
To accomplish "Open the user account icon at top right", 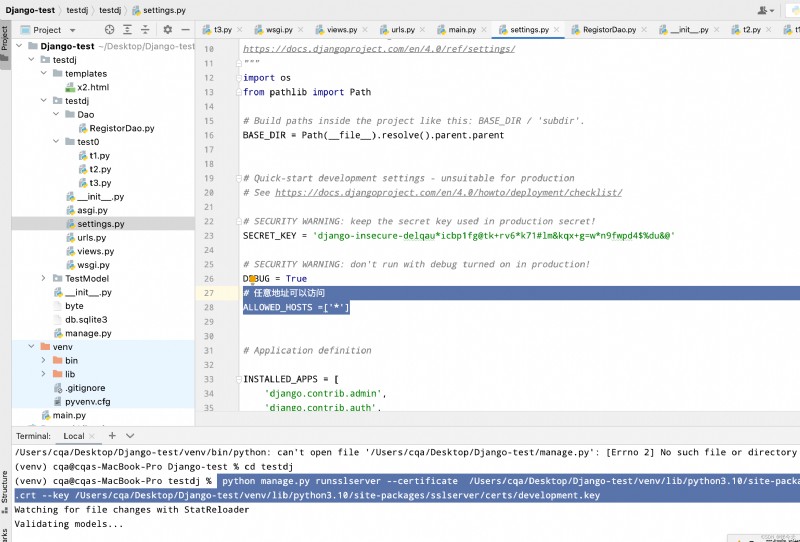I will pos(766,10).
